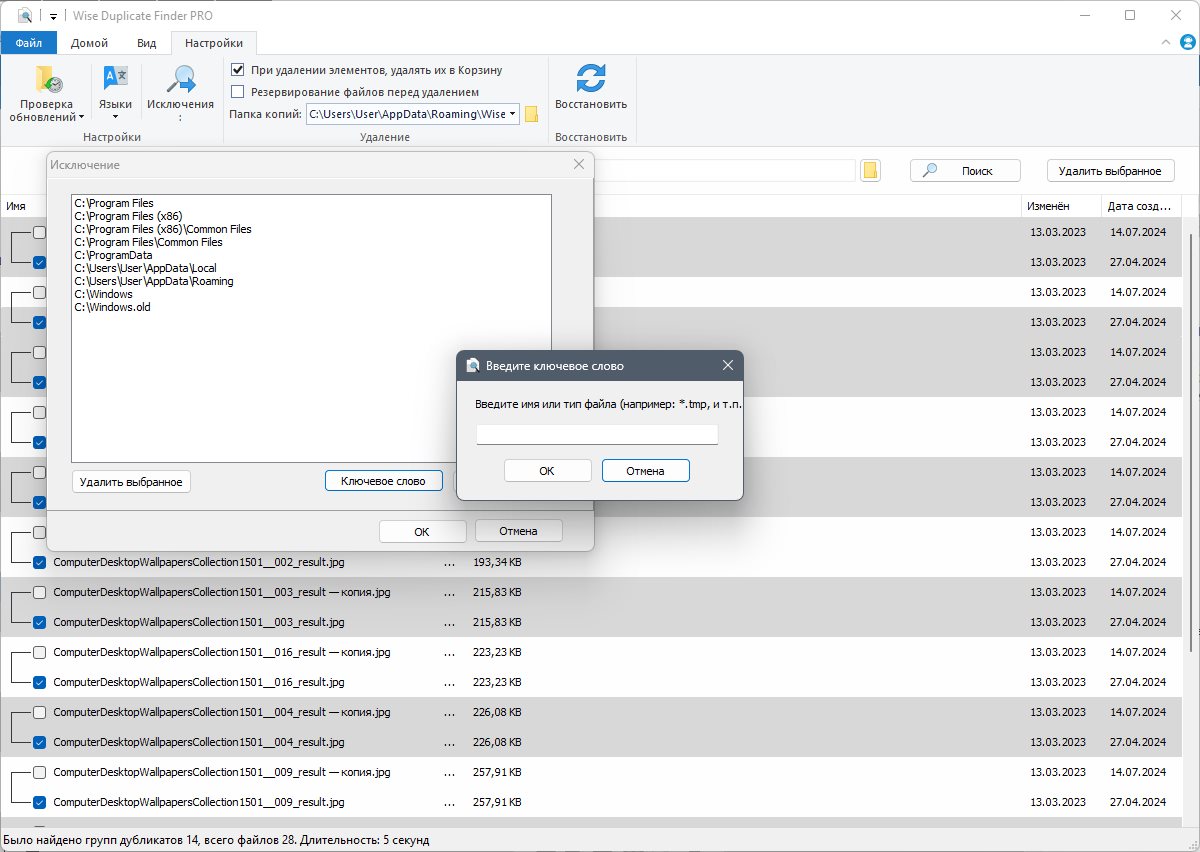This screenshot has width=1200, height=852.
Task: Open the Папка копий path combo box
Action: click(413, 114)
